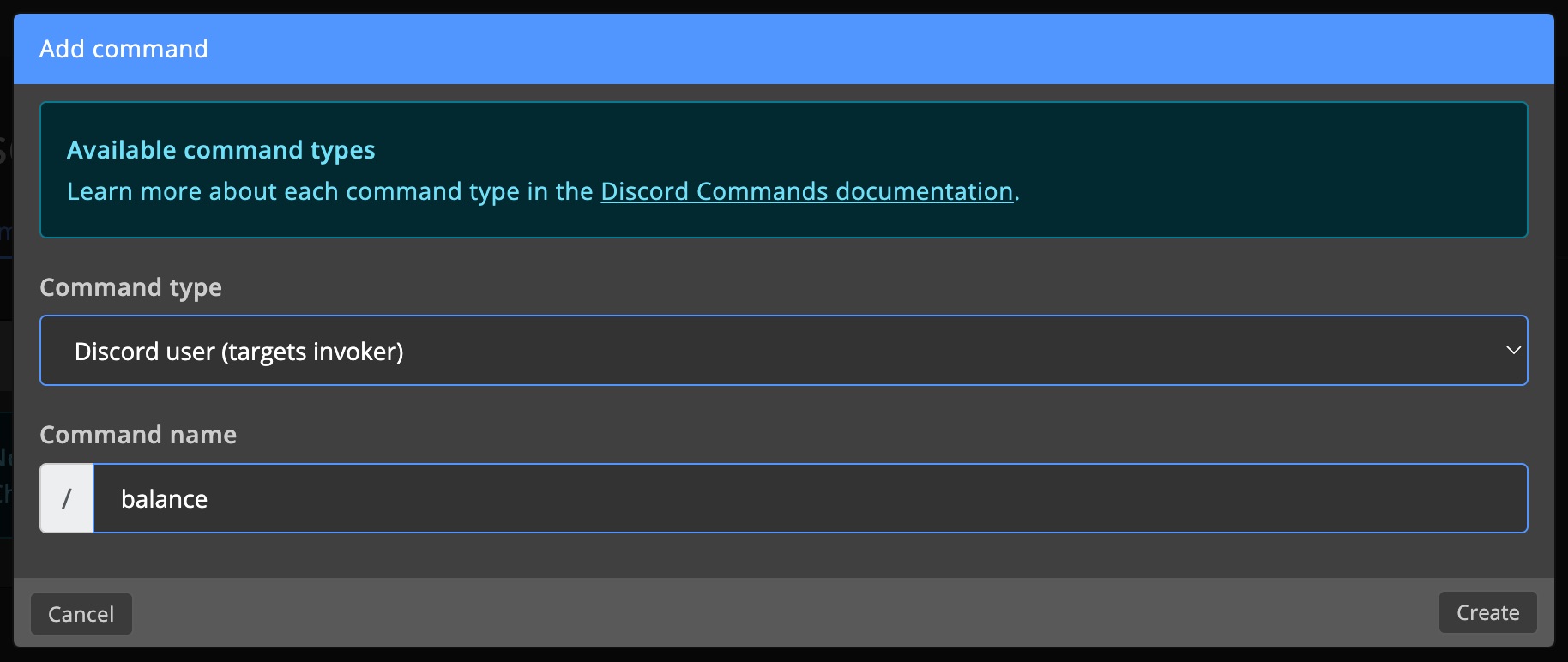Select the 'balance' command name text
The width and height of the screenshot is (1568, 662).
(x=165, y=498)
